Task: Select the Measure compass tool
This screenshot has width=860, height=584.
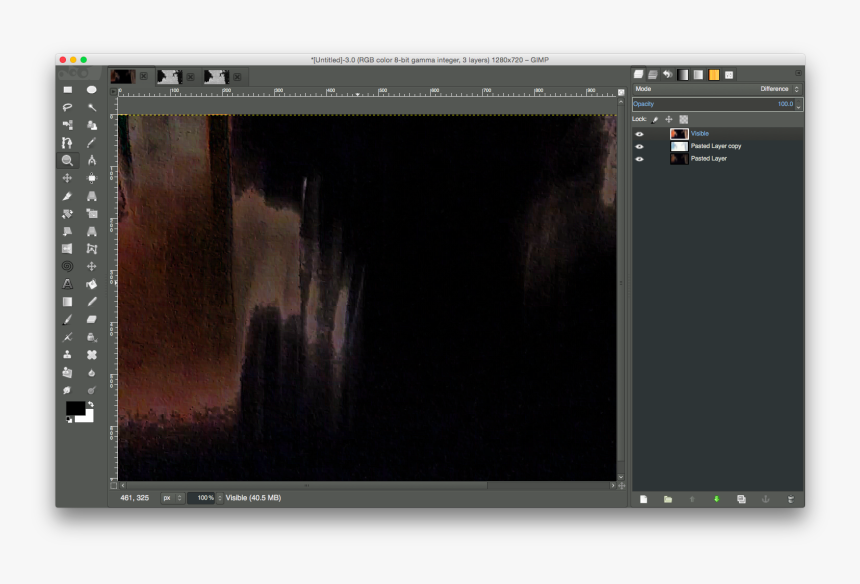Action: 92,160
